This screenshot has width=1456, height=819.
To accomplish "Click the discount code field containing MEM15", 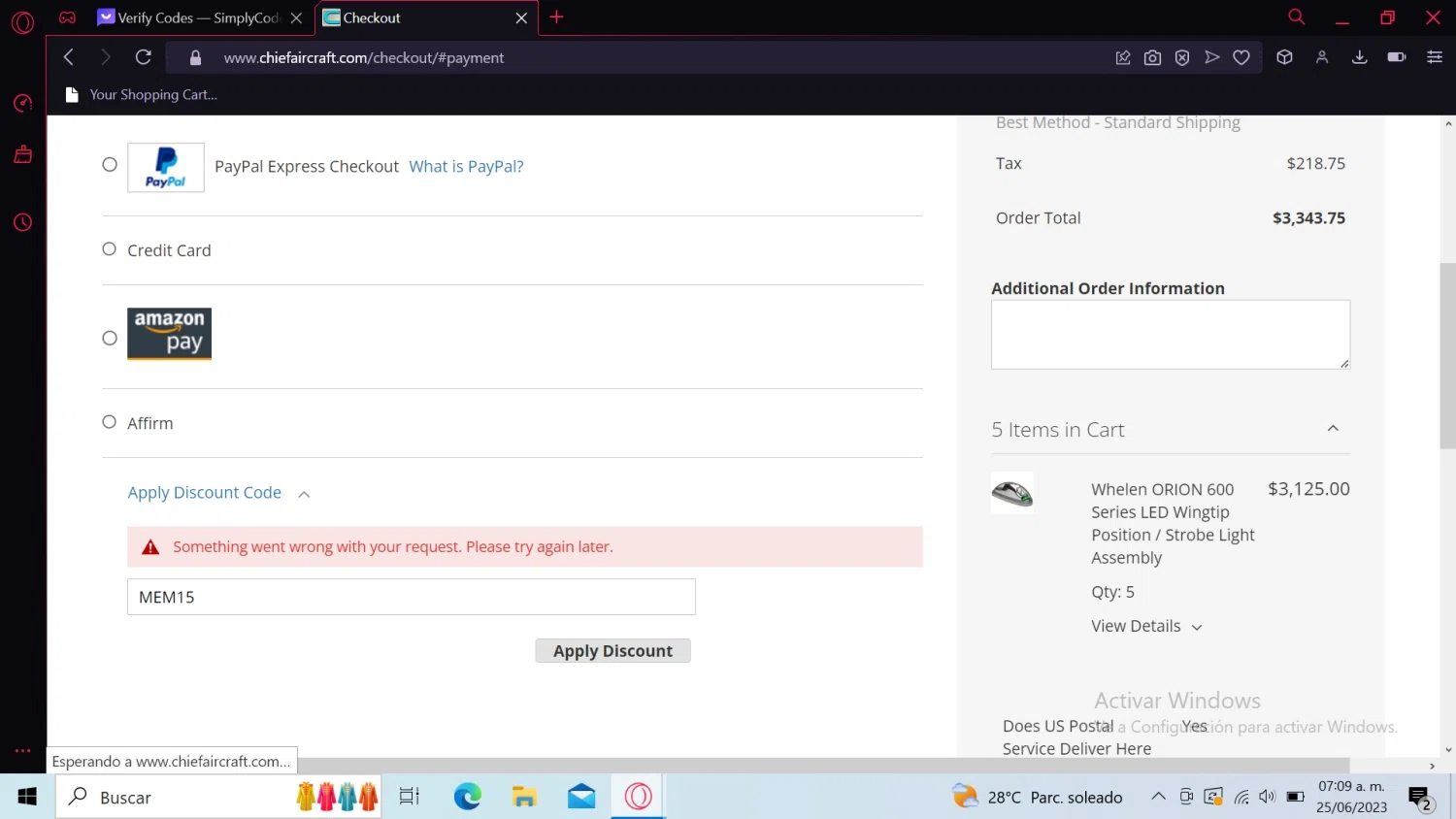I will [x=412, y=597].
